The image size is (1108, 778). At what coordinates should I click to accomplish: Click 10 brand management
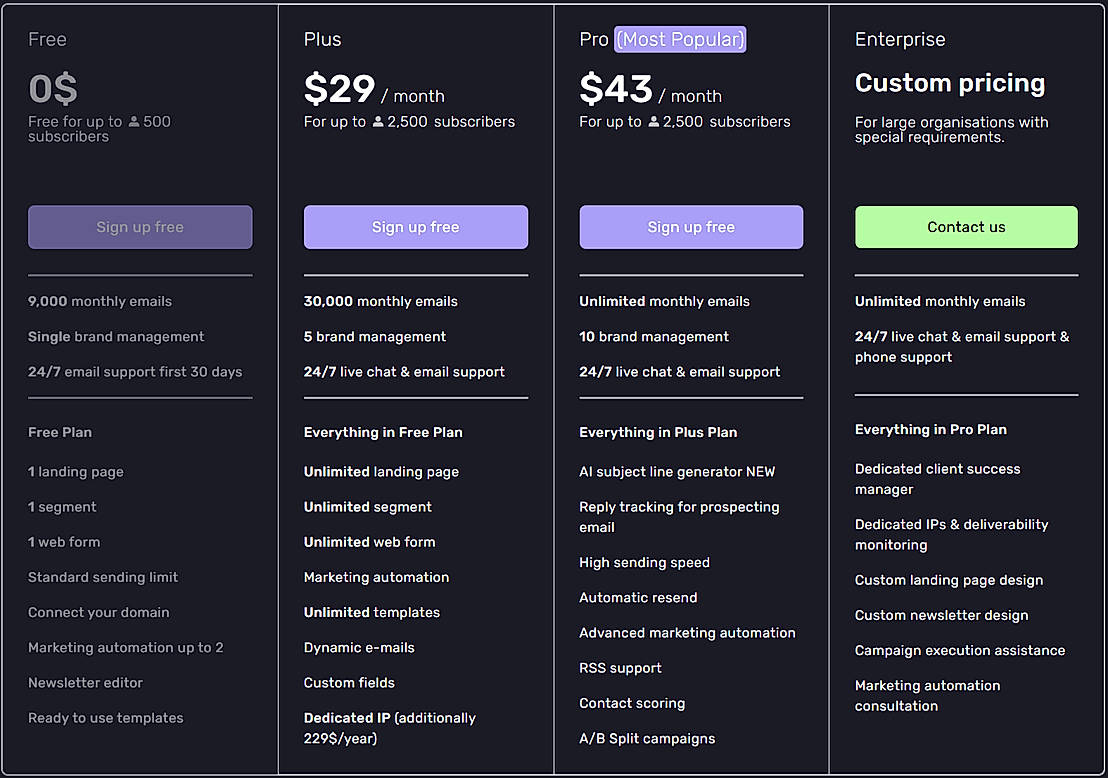pos(654,336)
